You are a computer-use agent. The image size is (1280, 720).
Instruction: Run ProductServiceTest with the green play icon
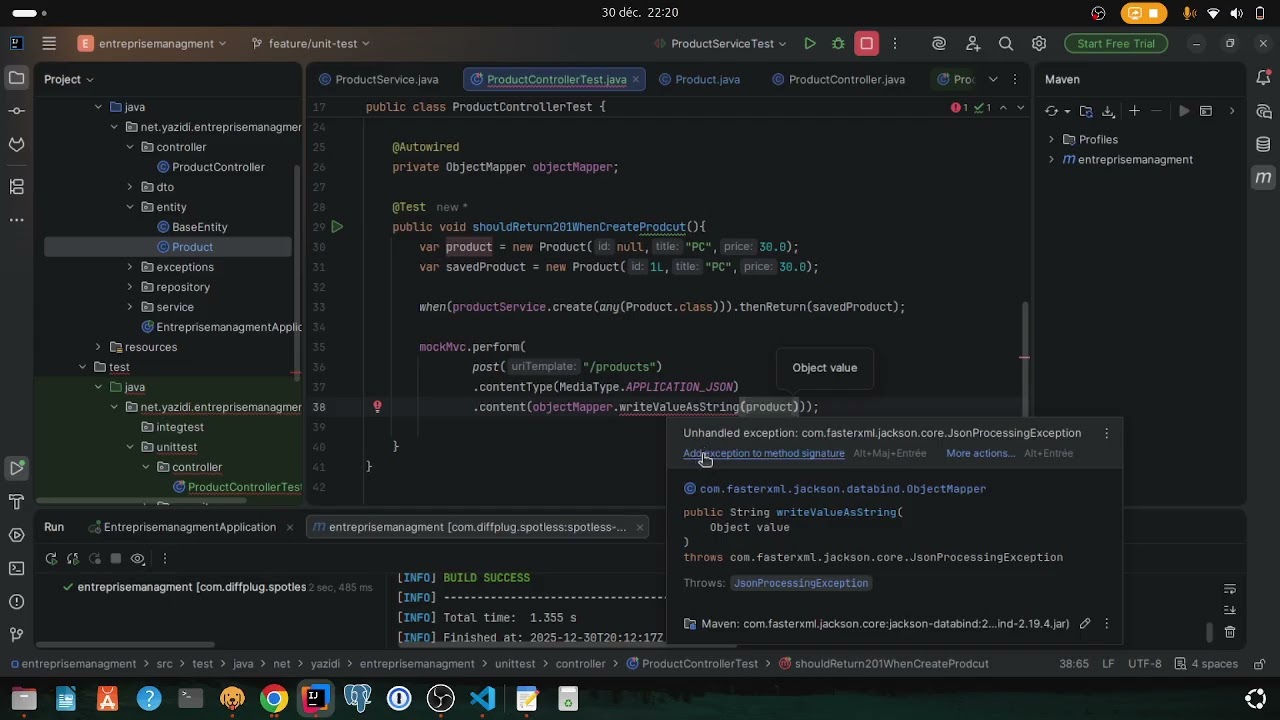tap(810, 43)
